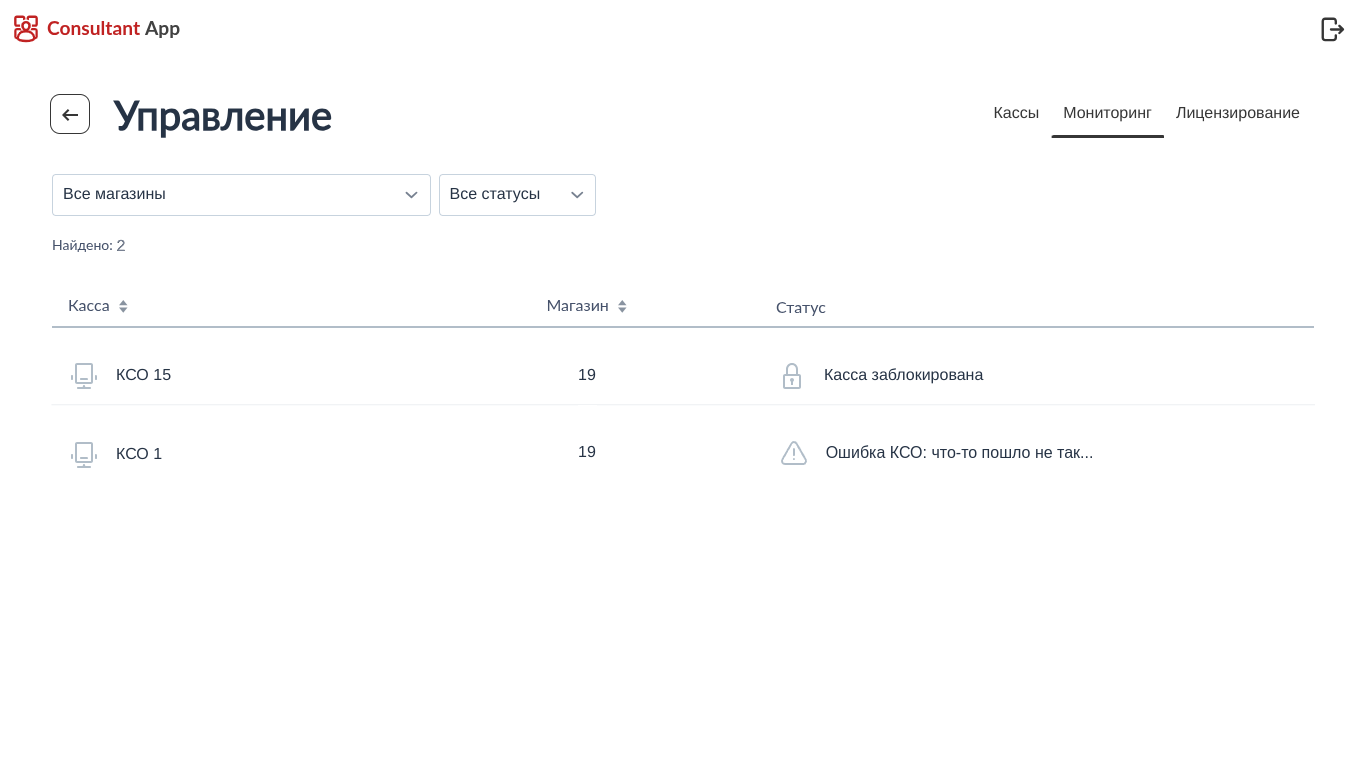Sort by Магазин column arrows
This screenshot has height=768, width=1366.
[x=622, y=307]
